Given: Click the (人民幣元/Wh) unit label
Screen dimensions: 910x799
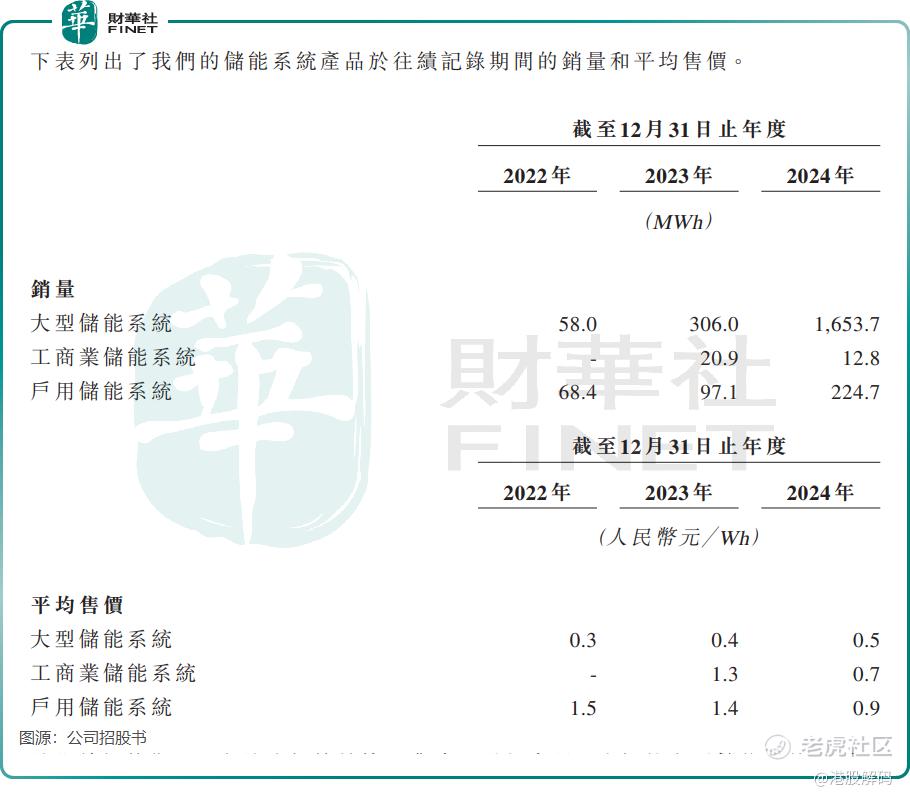Looking at the screenshot, I should click(x=678, y=537).
